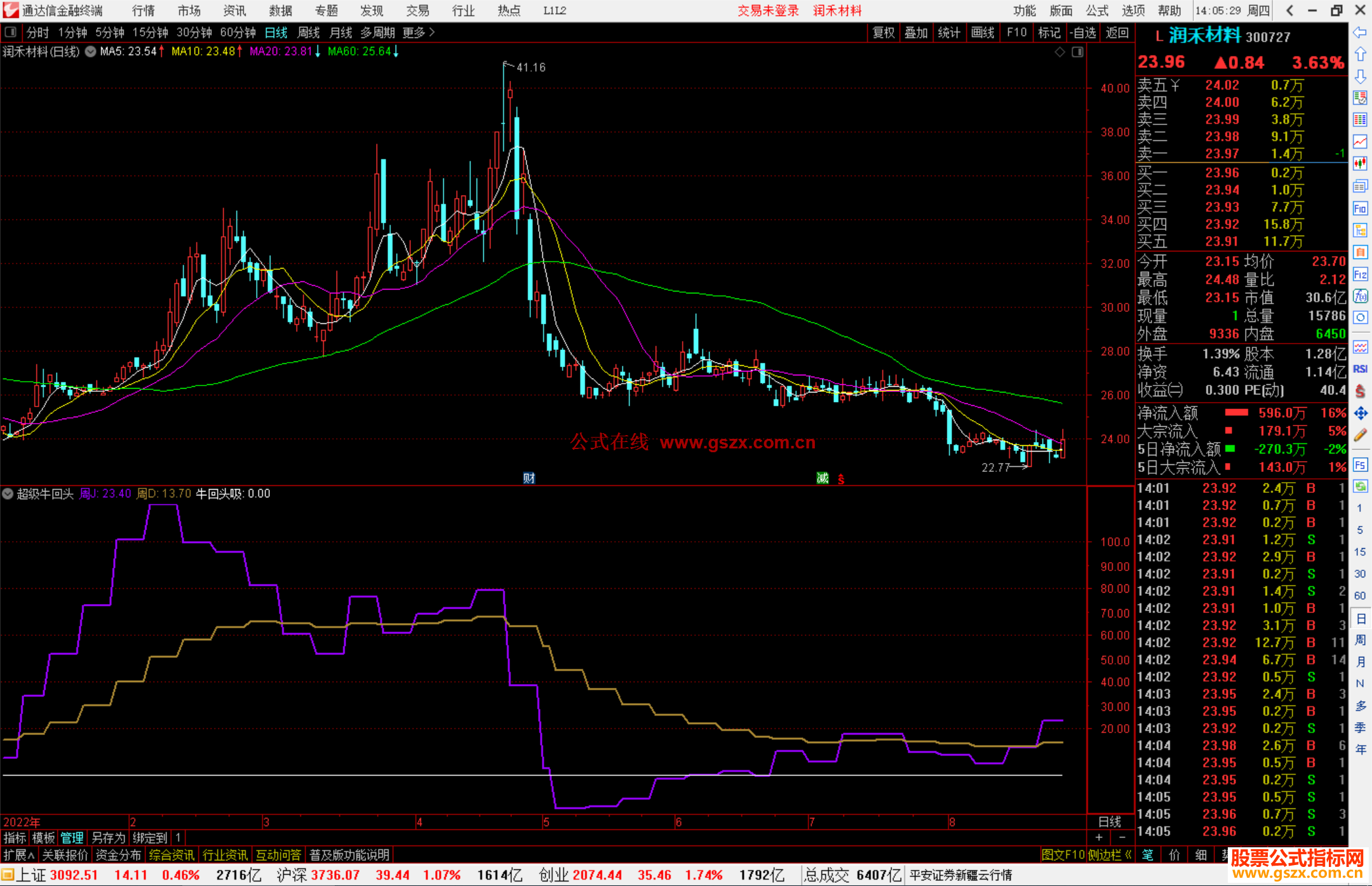
Task: Click the red trend line chart icon
Action: pos(1360,142)
